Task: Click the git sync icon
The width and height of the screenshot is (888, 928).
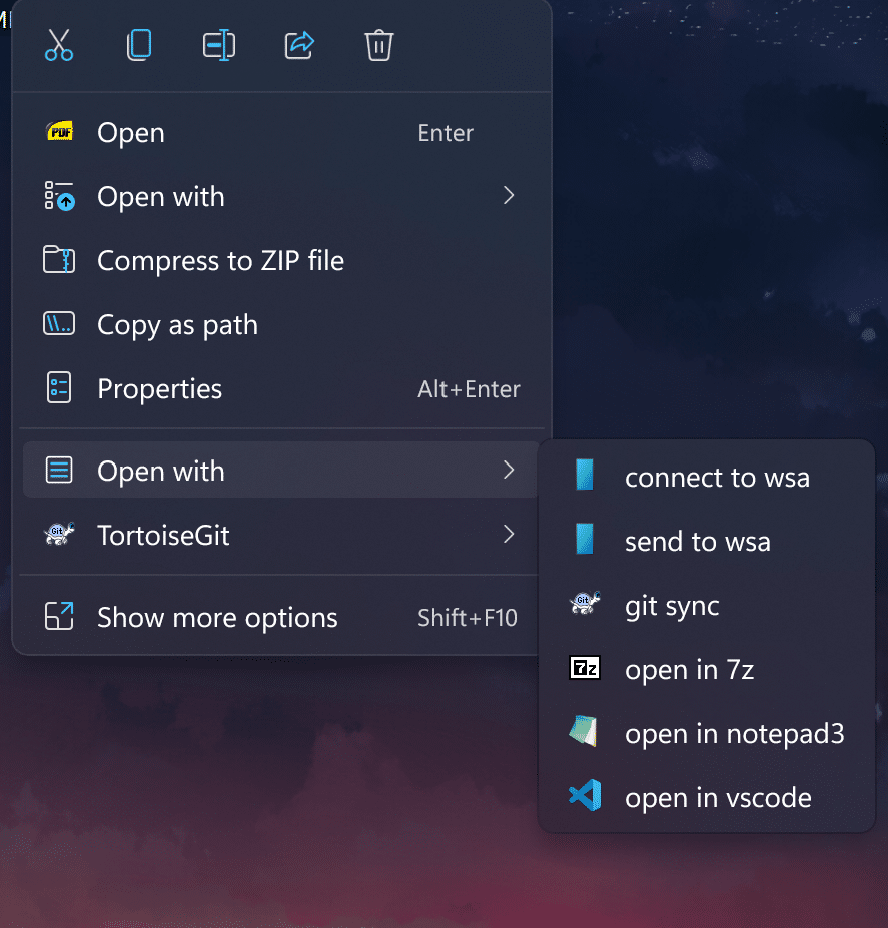Action: tap(585, 604)
